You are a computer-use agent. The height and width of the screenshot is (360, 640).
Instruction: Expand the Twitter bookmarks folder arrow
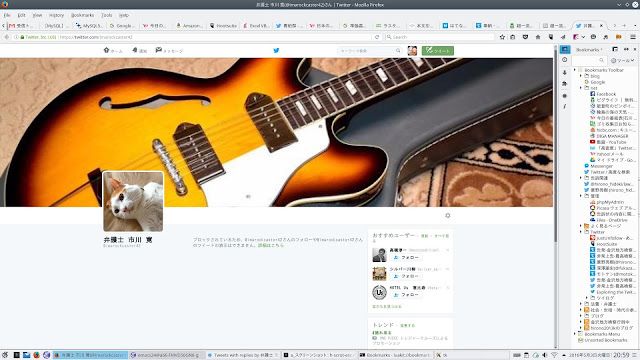click(581, 232)
